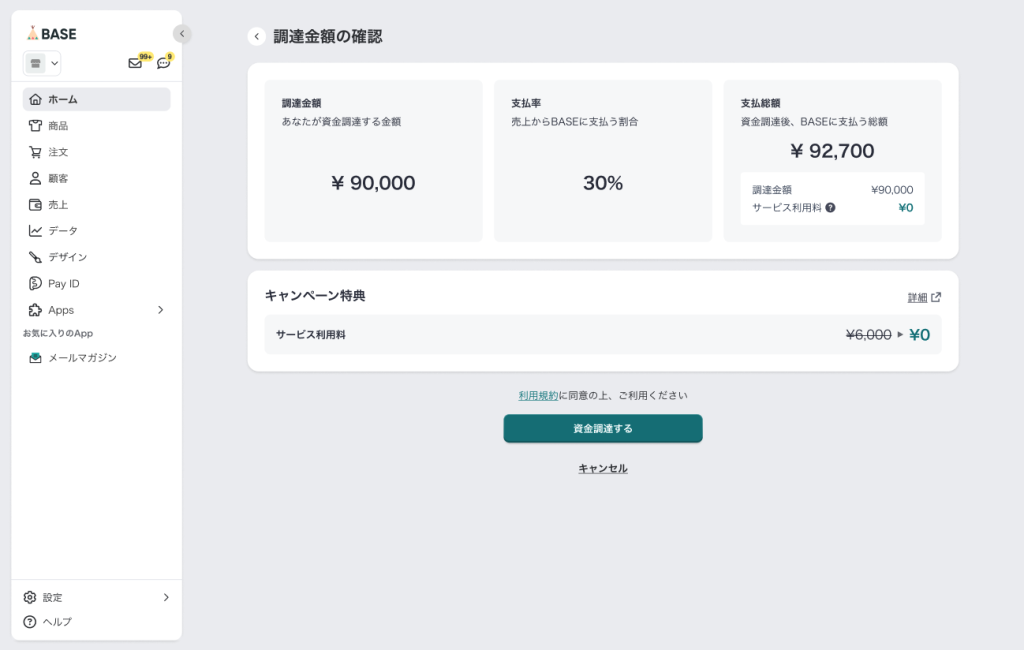Click the キャンセル link
1024x650 pixels.
click(x=603, y=468)
